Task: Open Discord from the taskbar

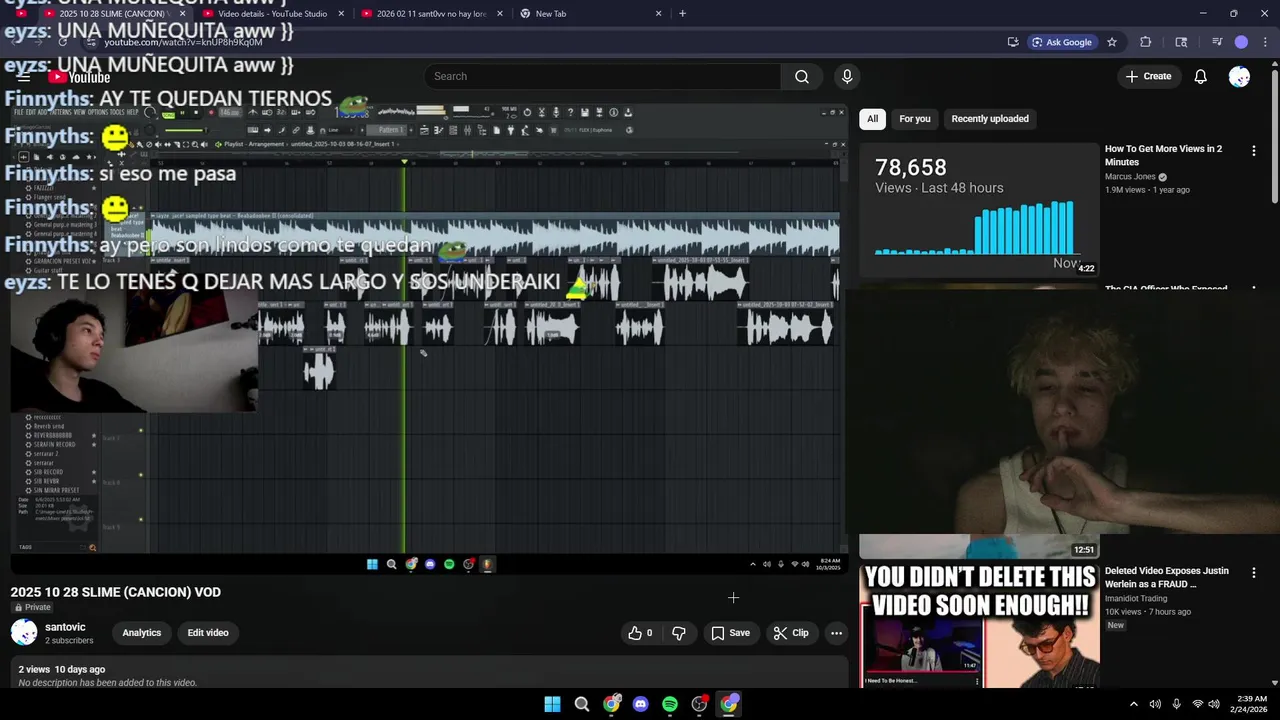Action: tap(640, 704)
